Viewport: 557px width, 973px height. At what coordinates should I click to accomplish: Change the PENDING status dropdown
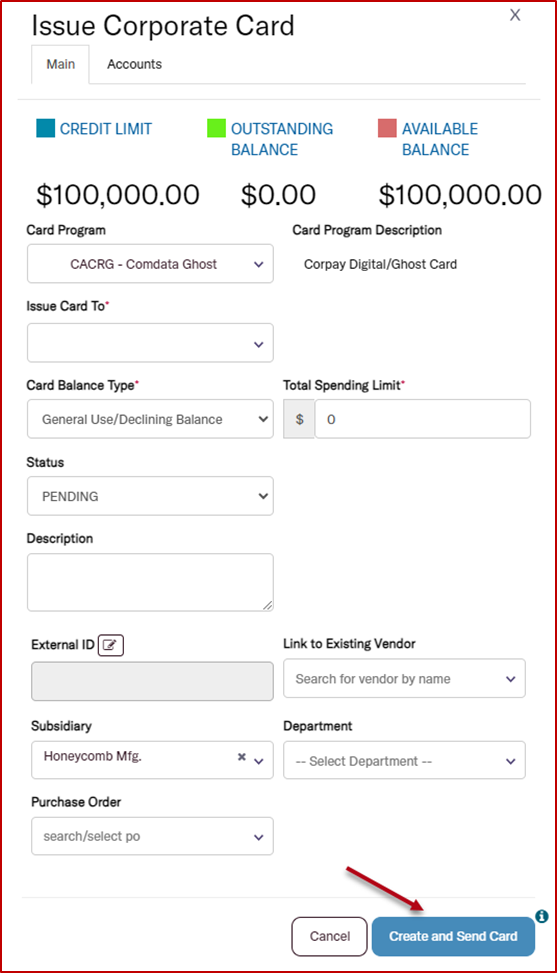150,496
